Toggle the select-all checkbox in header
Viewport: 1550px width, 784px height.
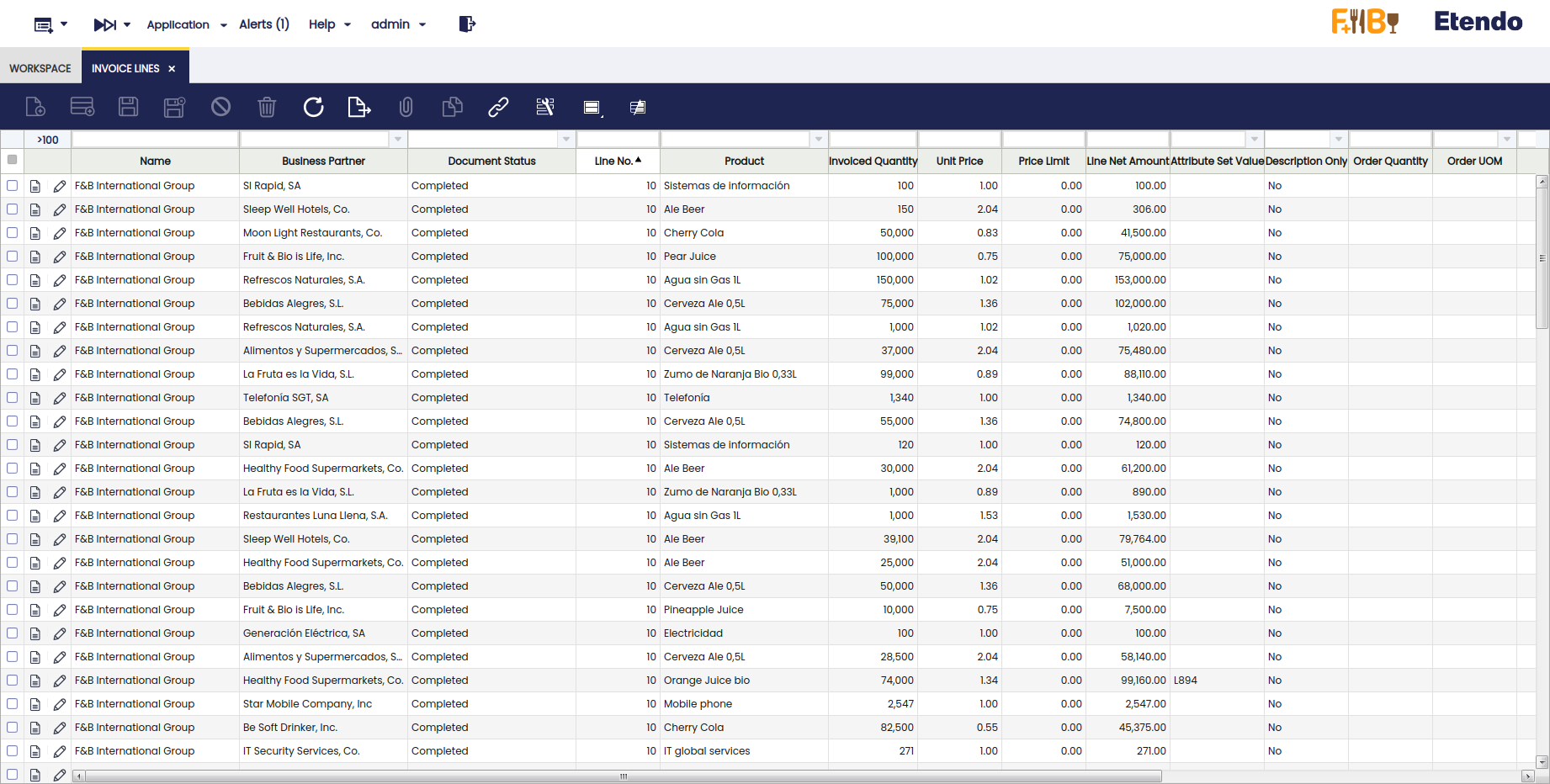pos(12,160)
